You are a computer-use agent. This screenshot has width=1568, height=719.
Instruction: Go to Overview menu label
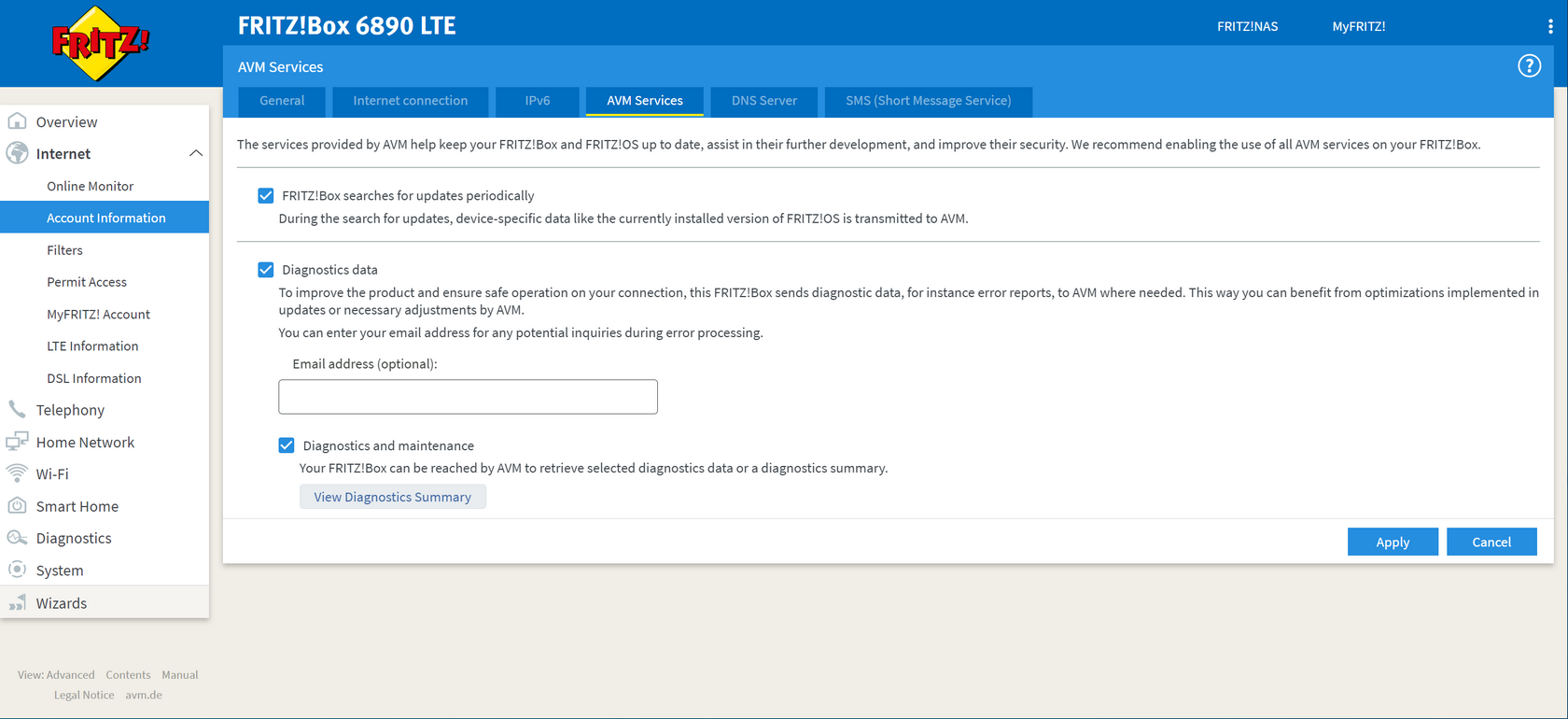[66, 122]
